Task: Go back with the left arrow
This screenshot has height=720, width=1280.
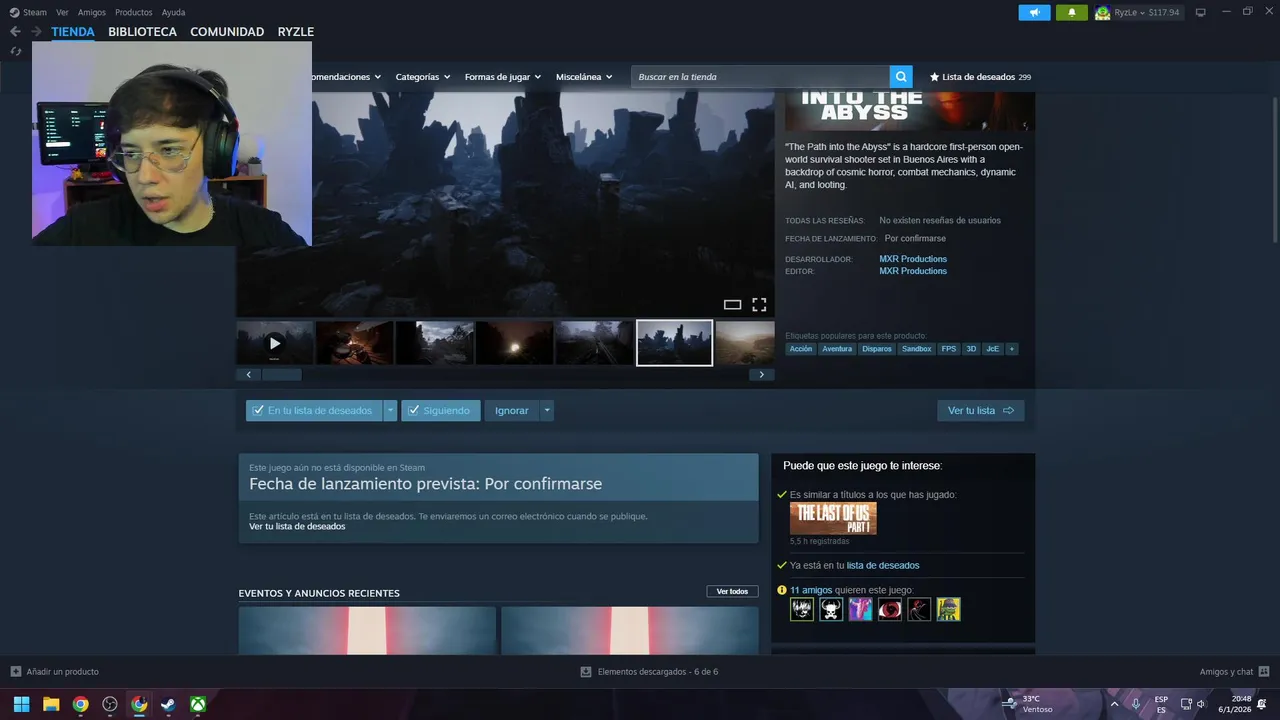Action: (15, 32)
